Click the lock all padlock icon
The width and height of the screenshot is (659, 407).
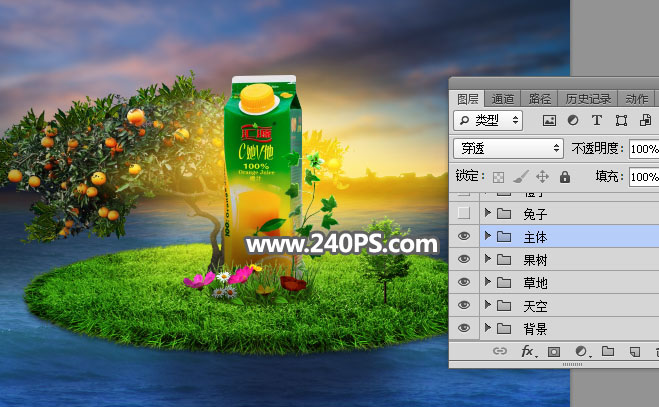coord(565,177)
